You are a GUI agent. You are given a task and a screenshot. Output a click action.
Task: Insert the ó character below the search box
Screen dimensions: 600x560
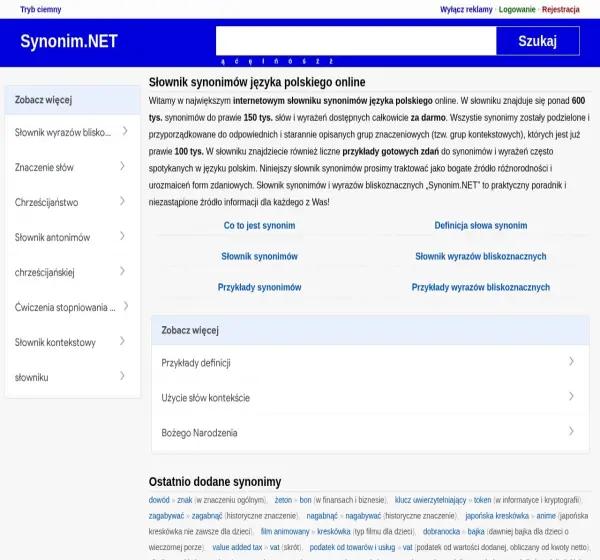pos(290,61)
